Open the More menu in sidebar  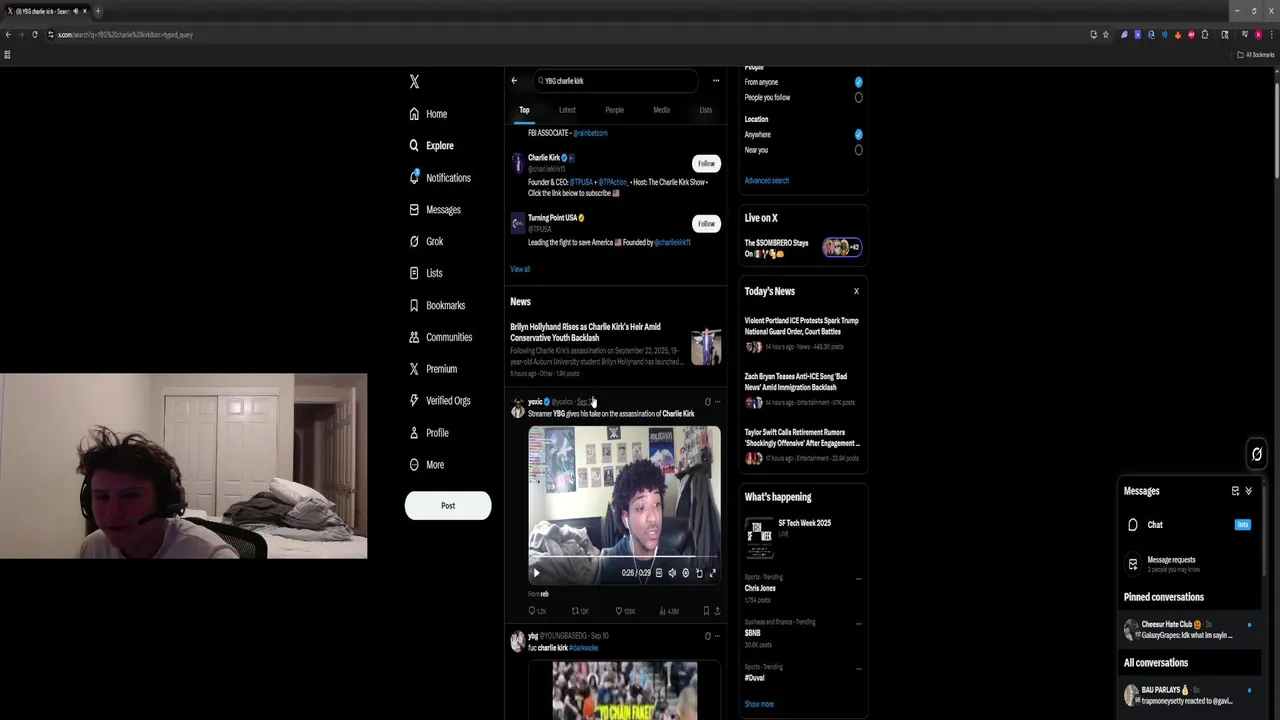coord(427,465)
